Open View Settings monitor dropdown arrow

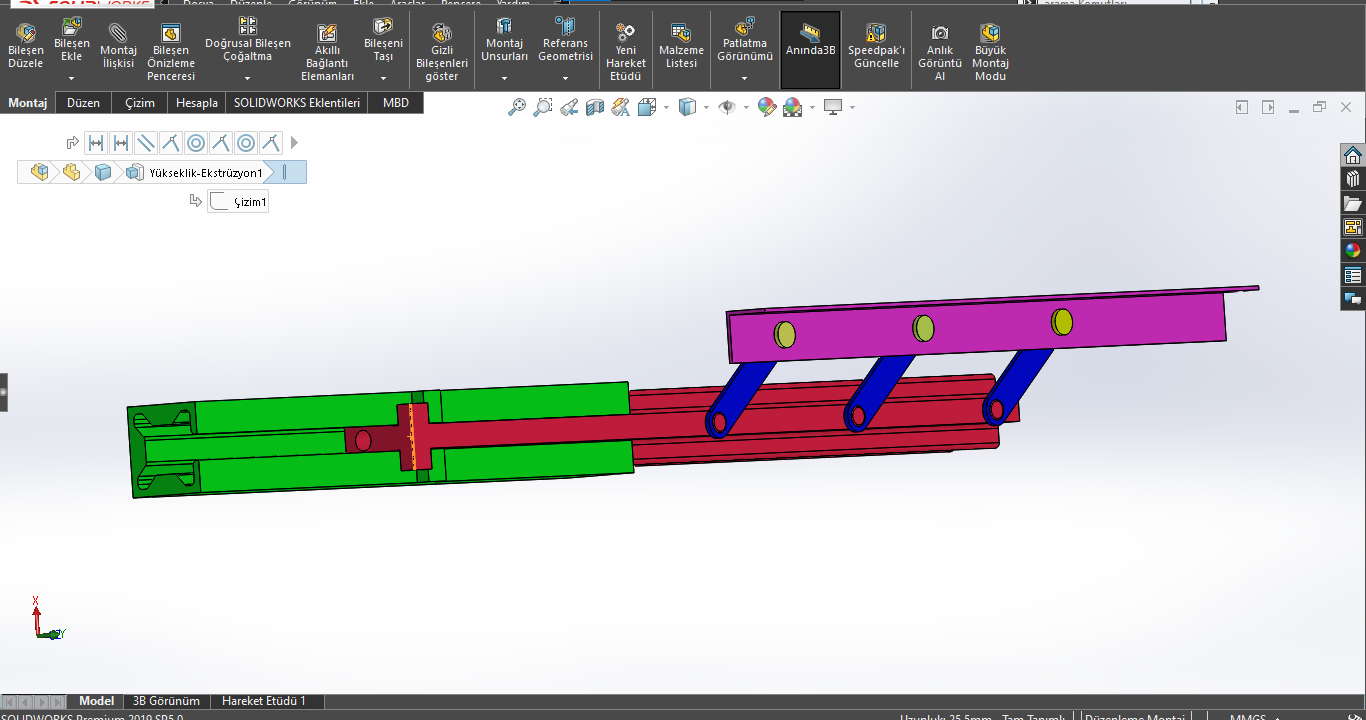pos(852,107)
